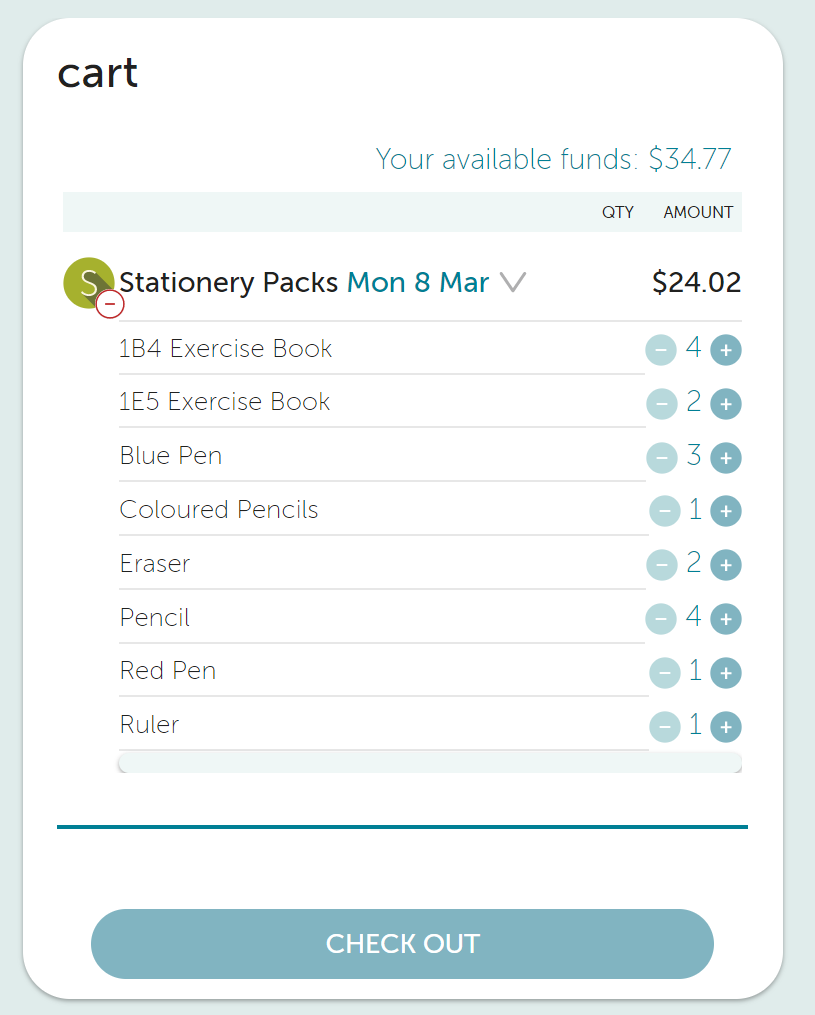This screenshot has width=815, height=1015.
Task: Decrease 1B4 Exercise Book quantity
Action: (661, 350)
